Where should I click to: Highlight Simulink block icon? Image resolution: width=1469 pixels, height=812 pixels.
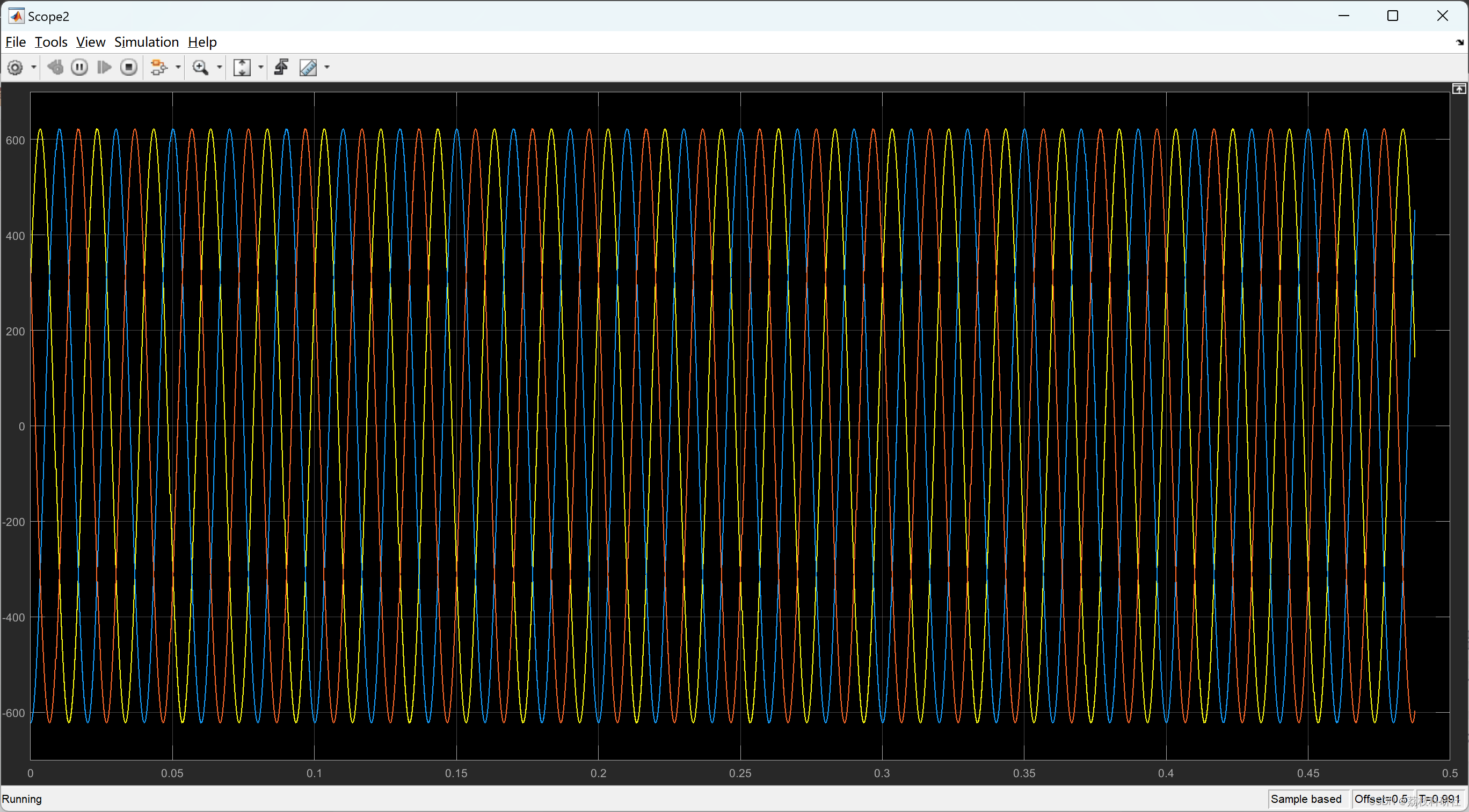(158, 68)
